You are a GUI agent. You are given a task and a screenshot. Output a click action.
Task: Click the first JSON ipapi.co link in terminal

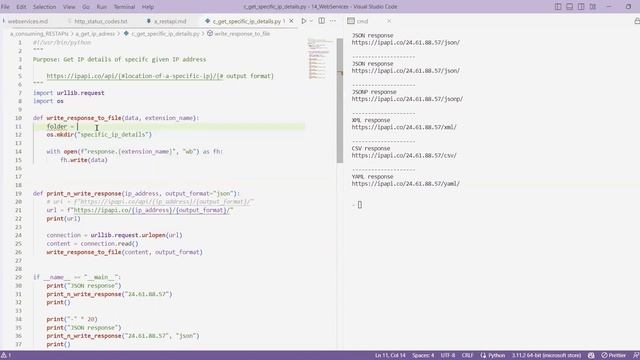point(406,42)
